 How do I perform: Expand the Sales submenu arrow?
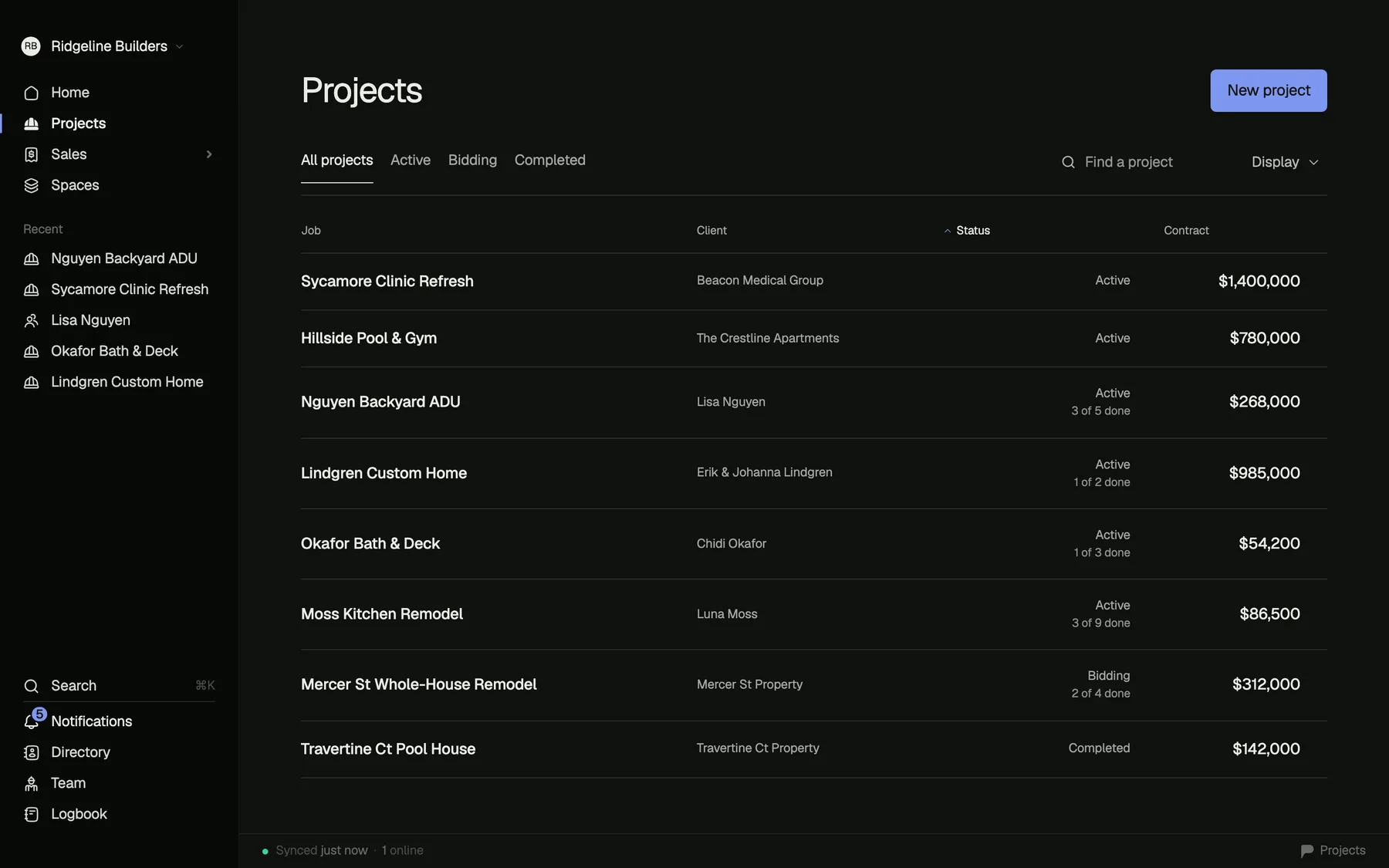tap(209, 154)
